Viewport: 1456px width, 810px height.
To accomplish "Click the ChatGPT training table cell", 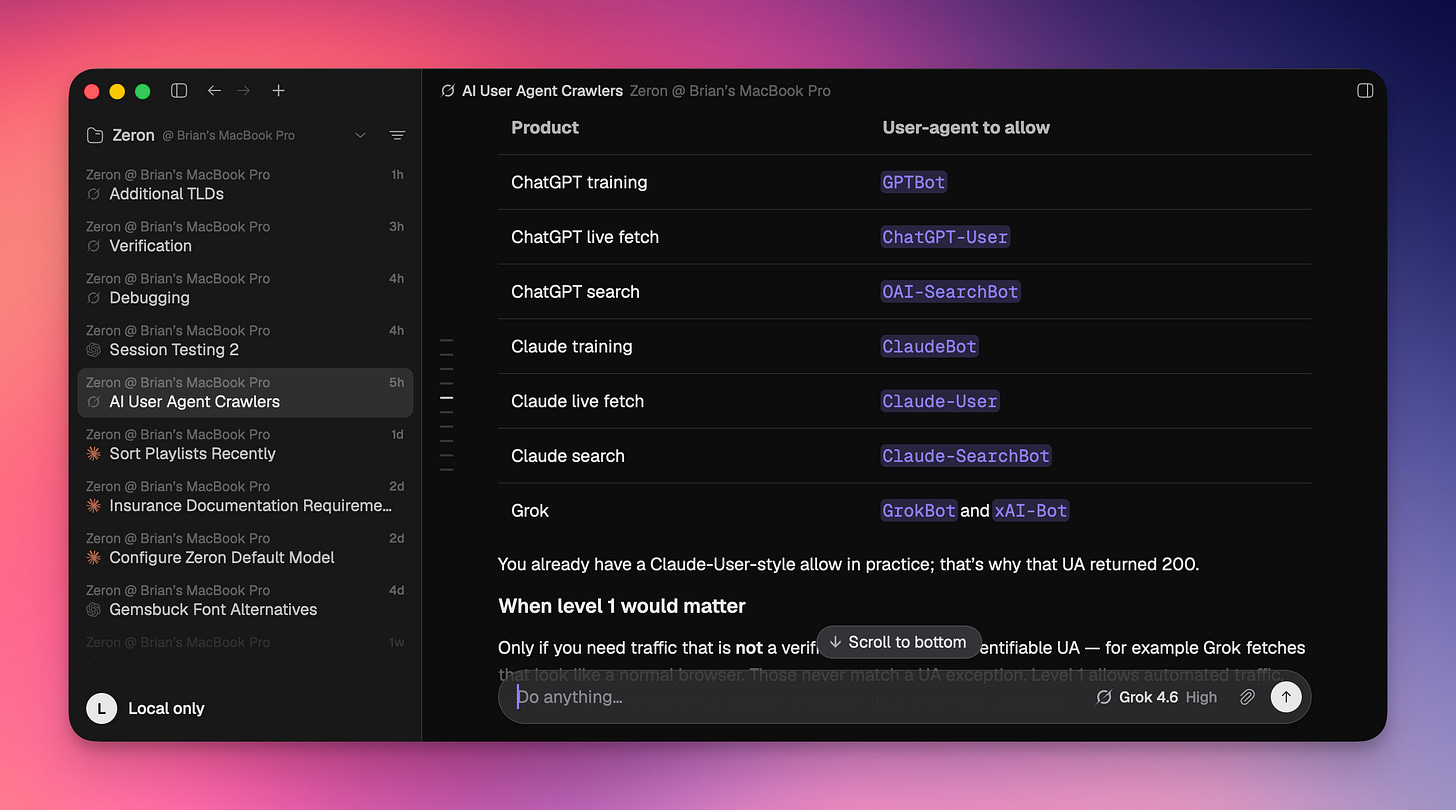I will pyautogui.click(x=579, y=182).
